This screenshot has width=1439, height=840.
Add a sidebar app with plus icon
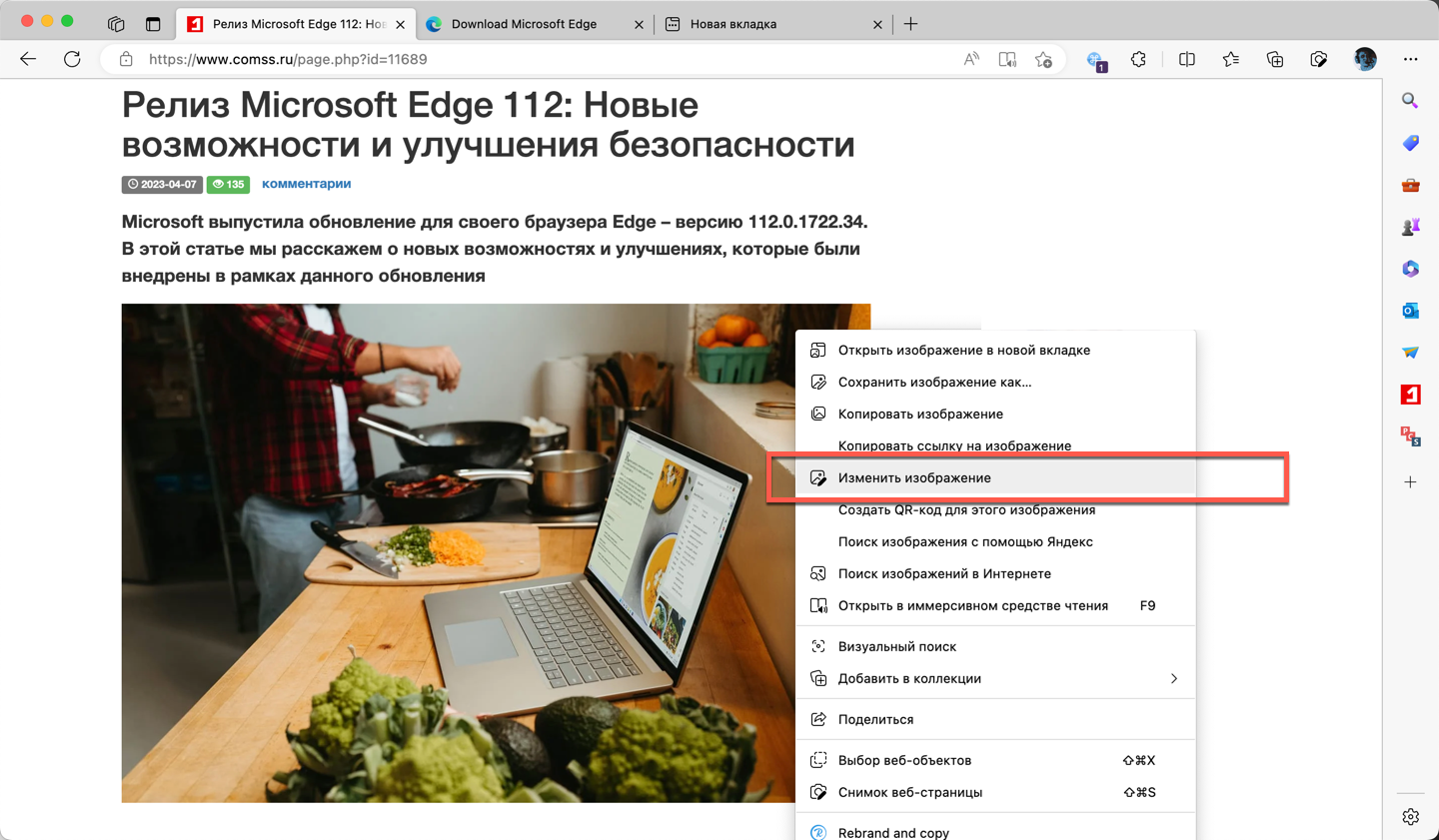click(1410, 482)
